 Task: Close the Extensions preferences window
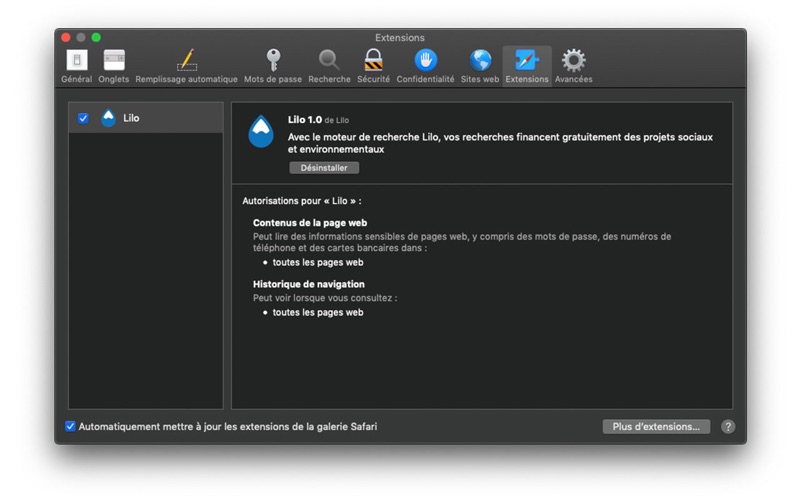(66, 37)
